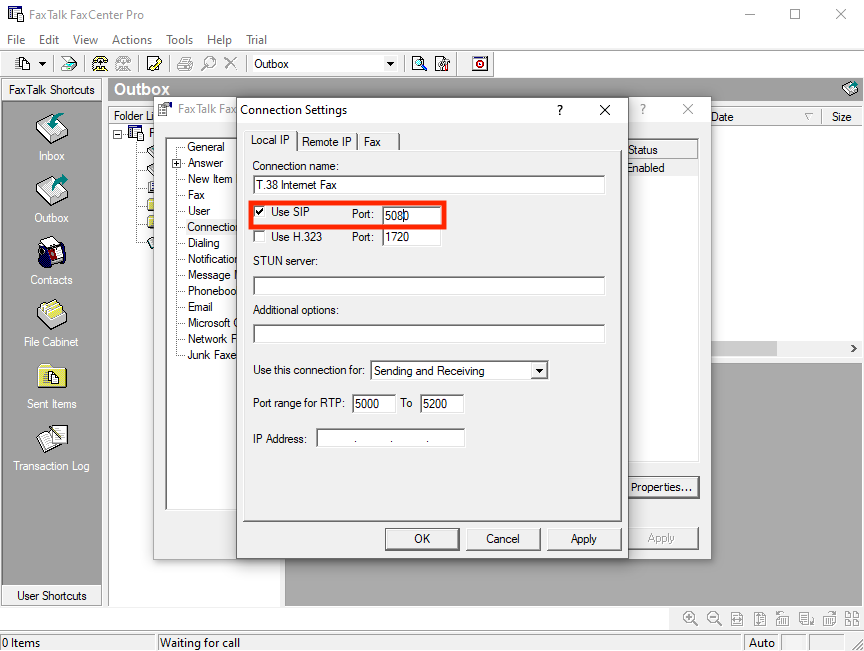Switch to the Remote IP tab
Viewport: 864px width, 651px height.
pyautogui.click(x=327, y=142)
